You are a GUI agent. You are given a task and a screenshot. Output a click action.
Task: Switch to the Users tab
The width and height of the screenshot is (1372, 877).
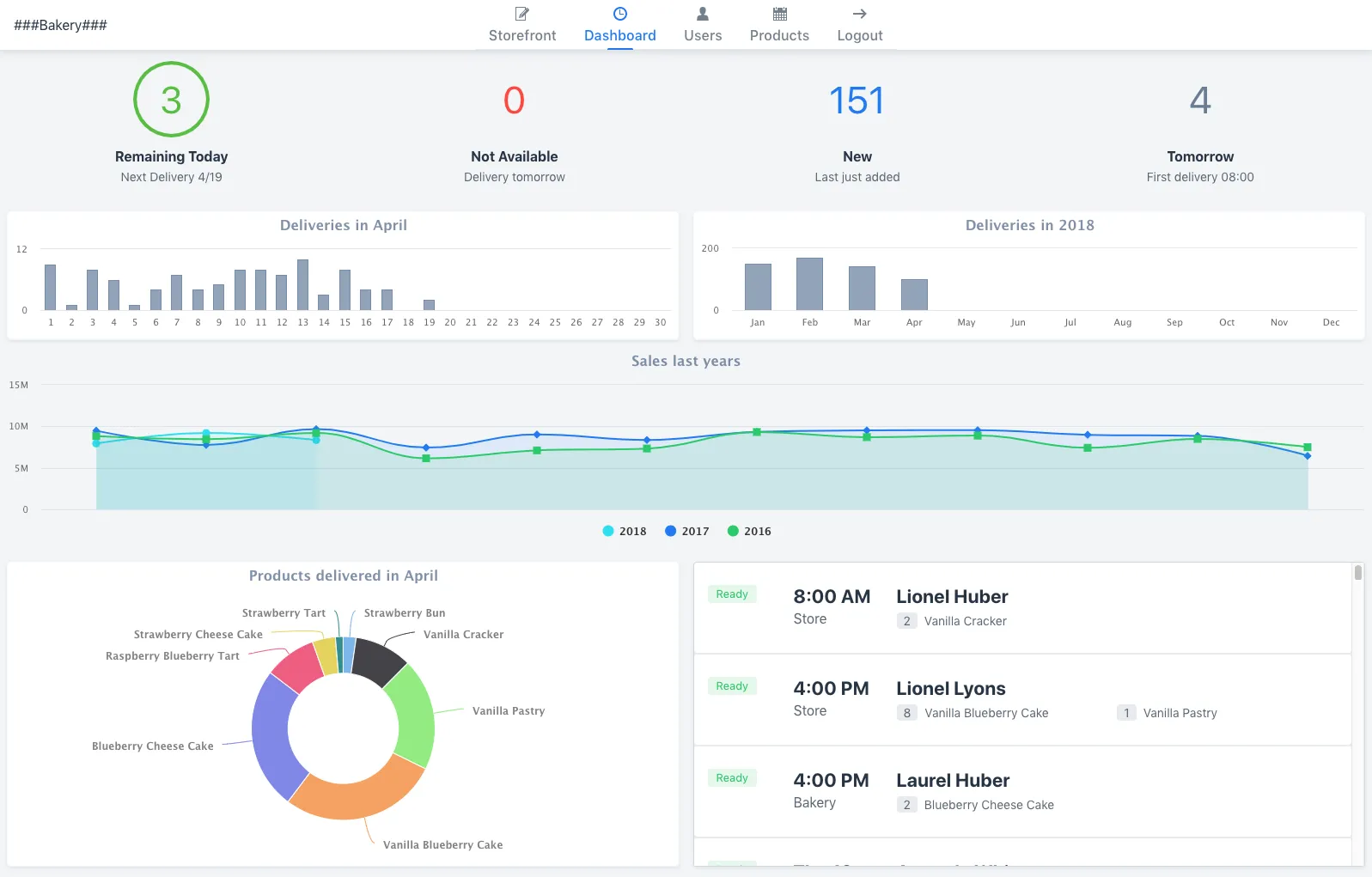[x=702, y=35]
